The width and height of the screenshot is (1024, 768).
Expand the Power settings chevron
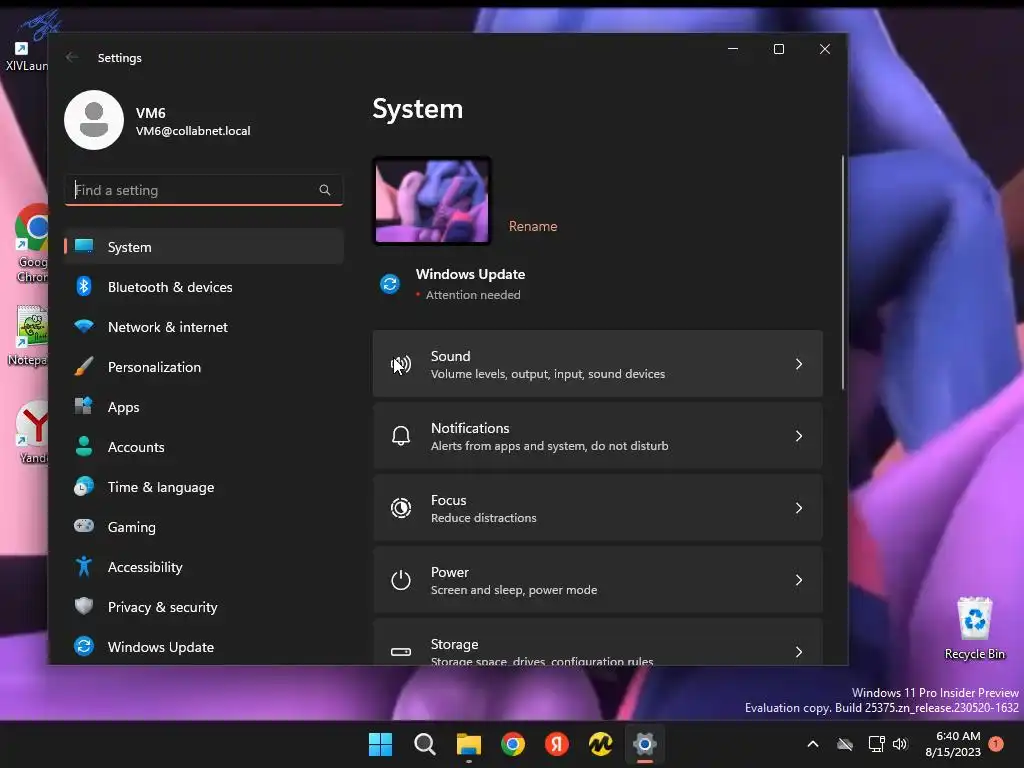(799, 580)
